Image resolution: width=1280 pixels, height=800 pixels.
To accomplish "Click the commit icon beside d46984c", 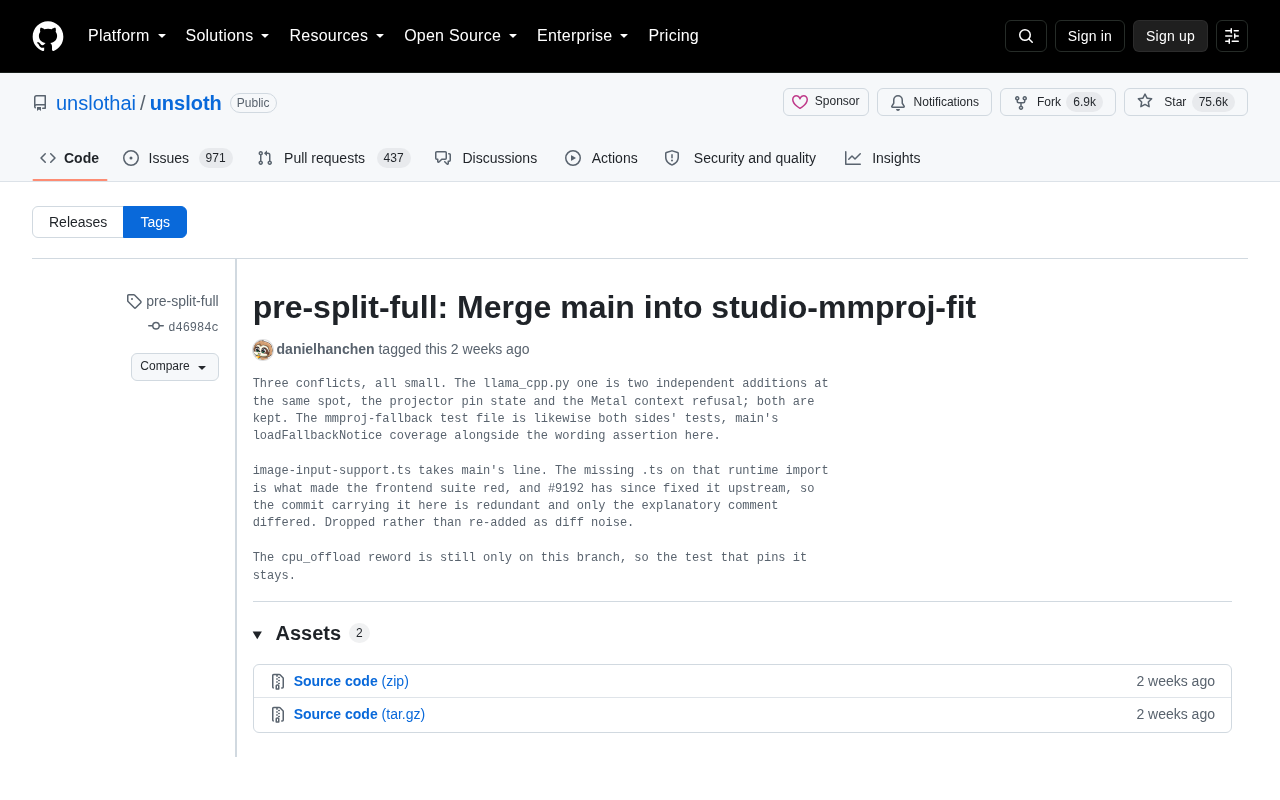I will click(x=156, y=326).
